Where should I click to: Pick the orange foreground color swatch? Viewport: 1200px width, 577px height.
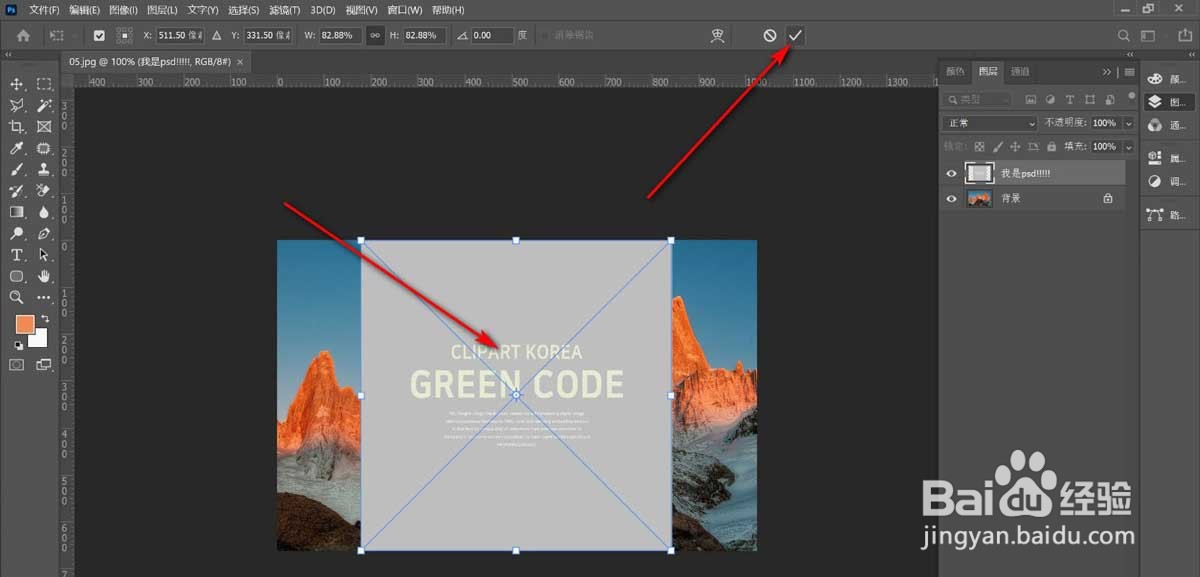tap(24, 324)
